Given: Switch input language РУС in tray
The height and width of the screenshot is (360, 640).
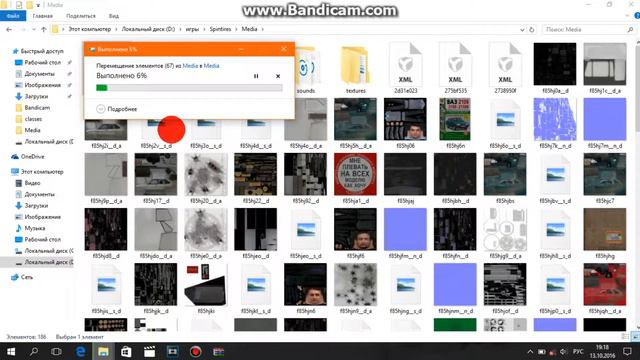Looking at the screenshot, I should pos(578,351).
